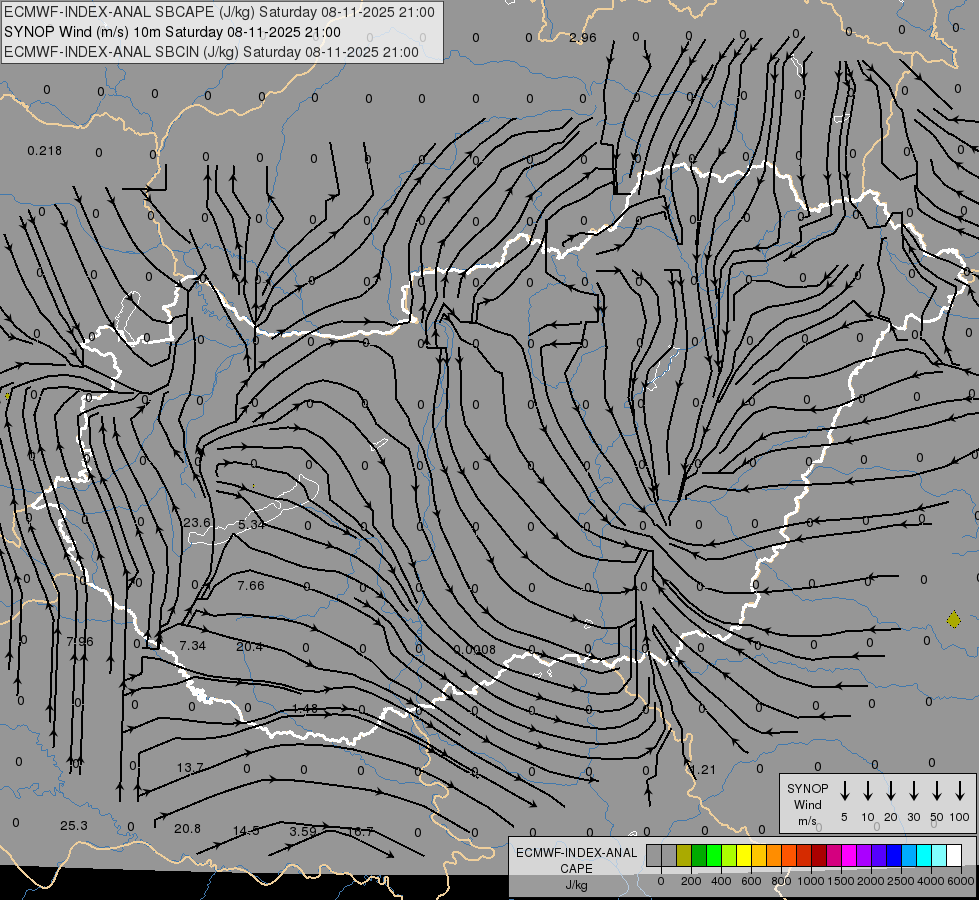Image resolution: width=979 pixels, height=900 pixels.
Task: Click the 23.6 CAPE value
Action: click(197, 522)
